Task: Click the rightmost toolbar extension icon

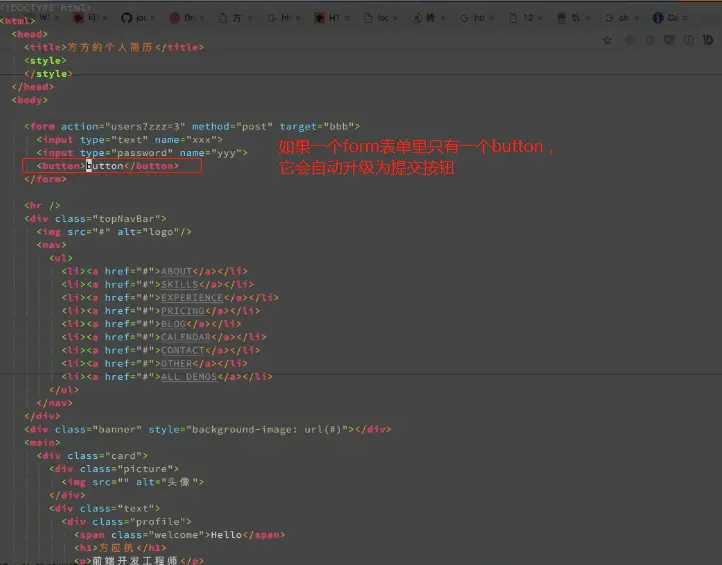Action: (x=708, y=40)
